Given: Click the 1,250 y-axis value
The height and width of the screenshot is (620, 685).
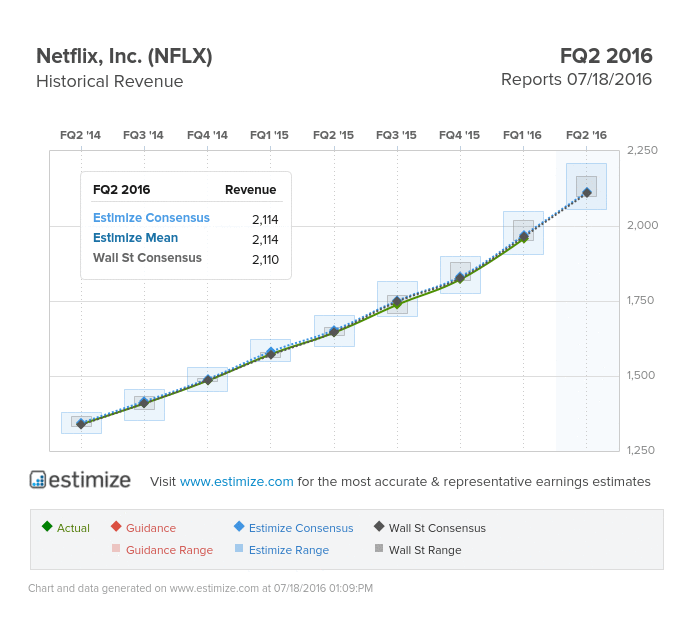Looking at the screenshot, I should (x=641, y=450).
